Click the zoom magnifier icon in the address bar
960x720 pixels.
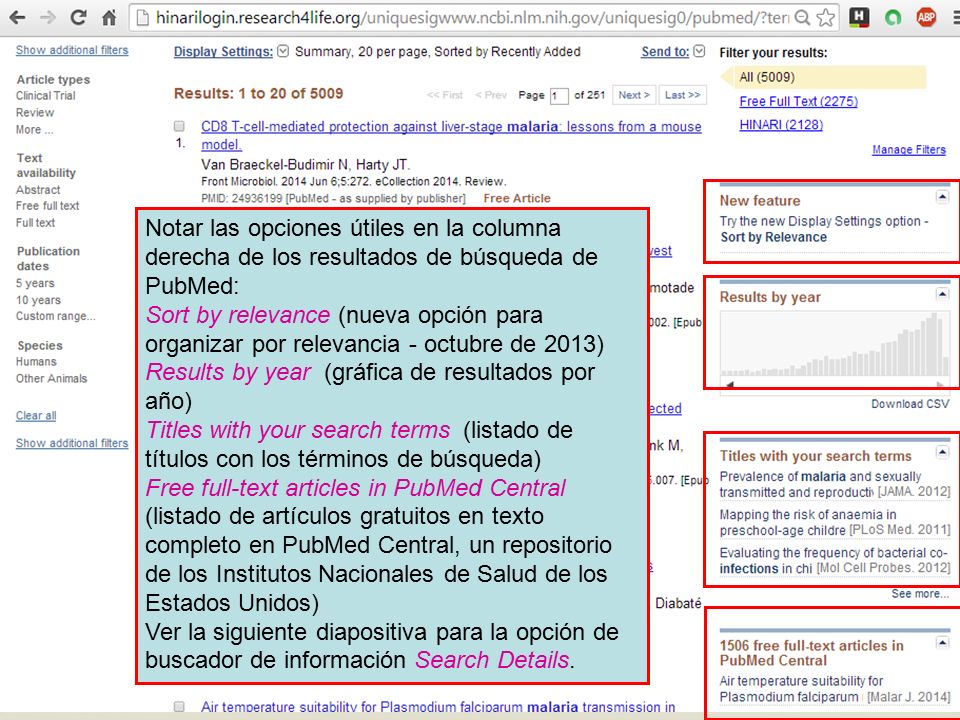tap(802, 18)
